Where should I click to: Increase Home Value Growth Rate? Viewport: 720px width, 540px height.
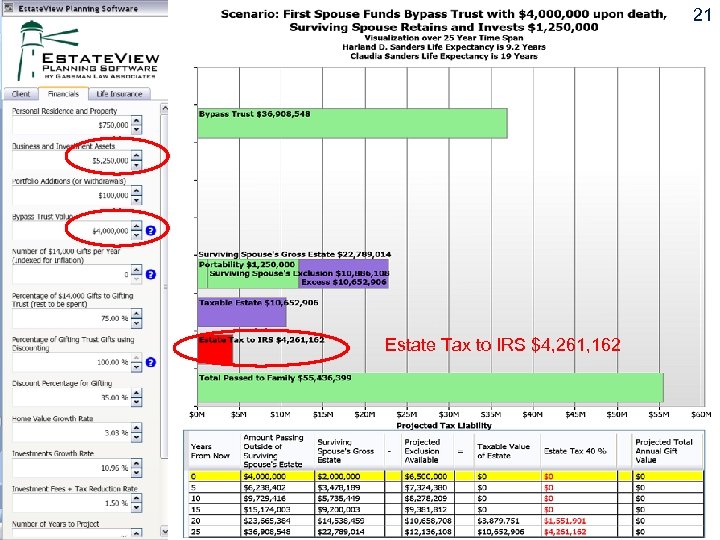coord(136,428)
